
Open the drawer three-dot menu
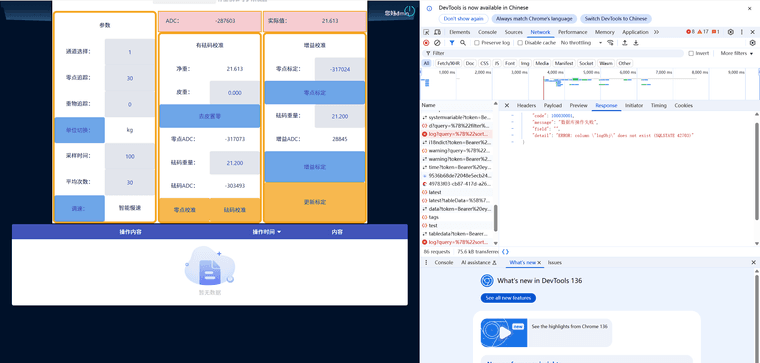pos(426,262)
